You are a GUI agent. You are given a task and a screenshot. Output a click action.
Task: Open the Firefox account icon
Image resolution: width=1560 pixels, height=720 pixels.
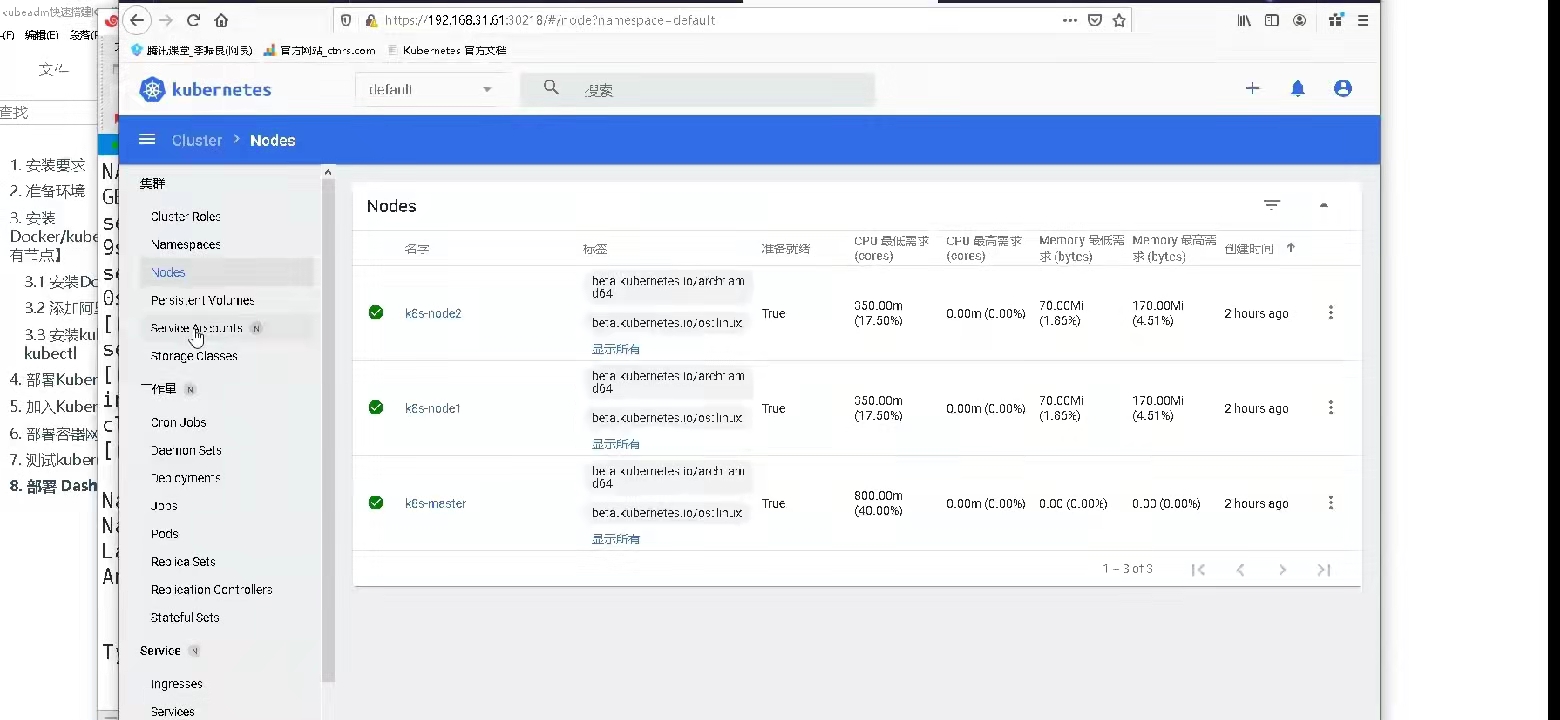coord(1299,20)
